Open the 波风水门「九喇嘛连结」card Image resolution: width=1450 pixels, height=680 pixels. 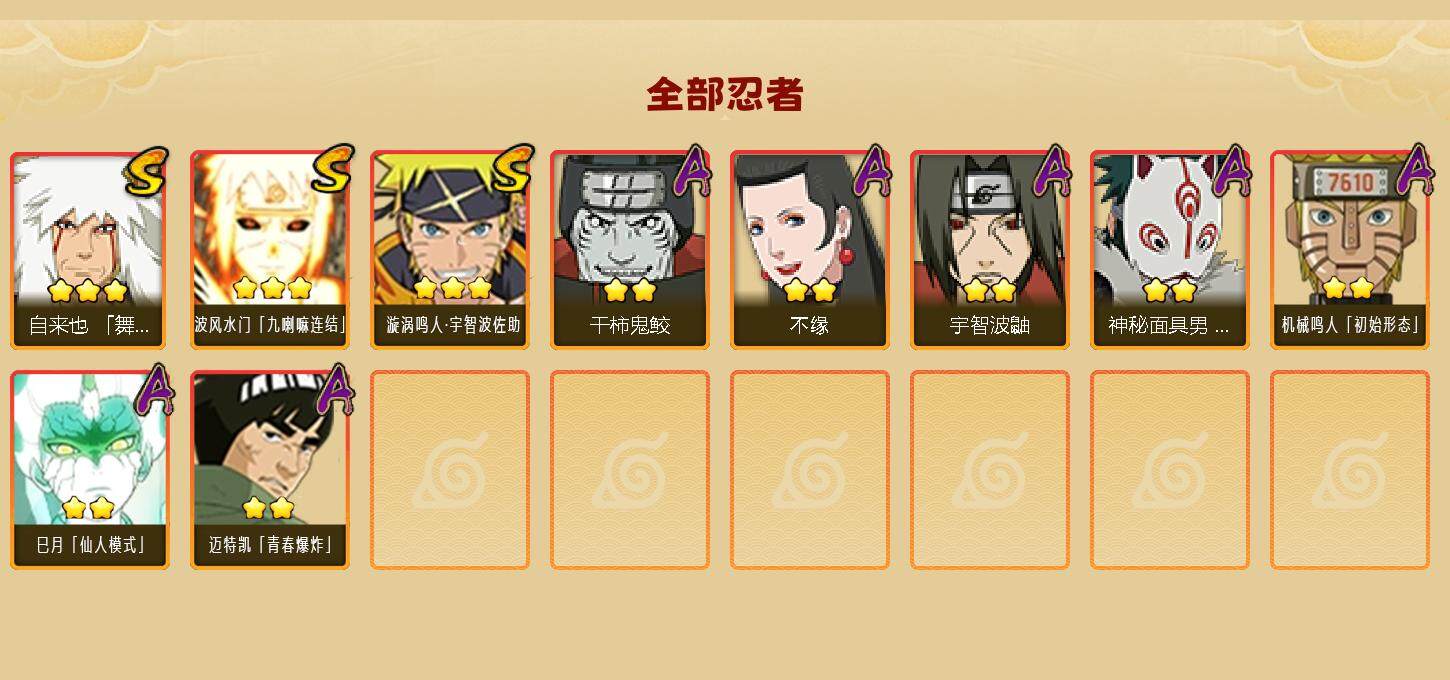[270, 250]
